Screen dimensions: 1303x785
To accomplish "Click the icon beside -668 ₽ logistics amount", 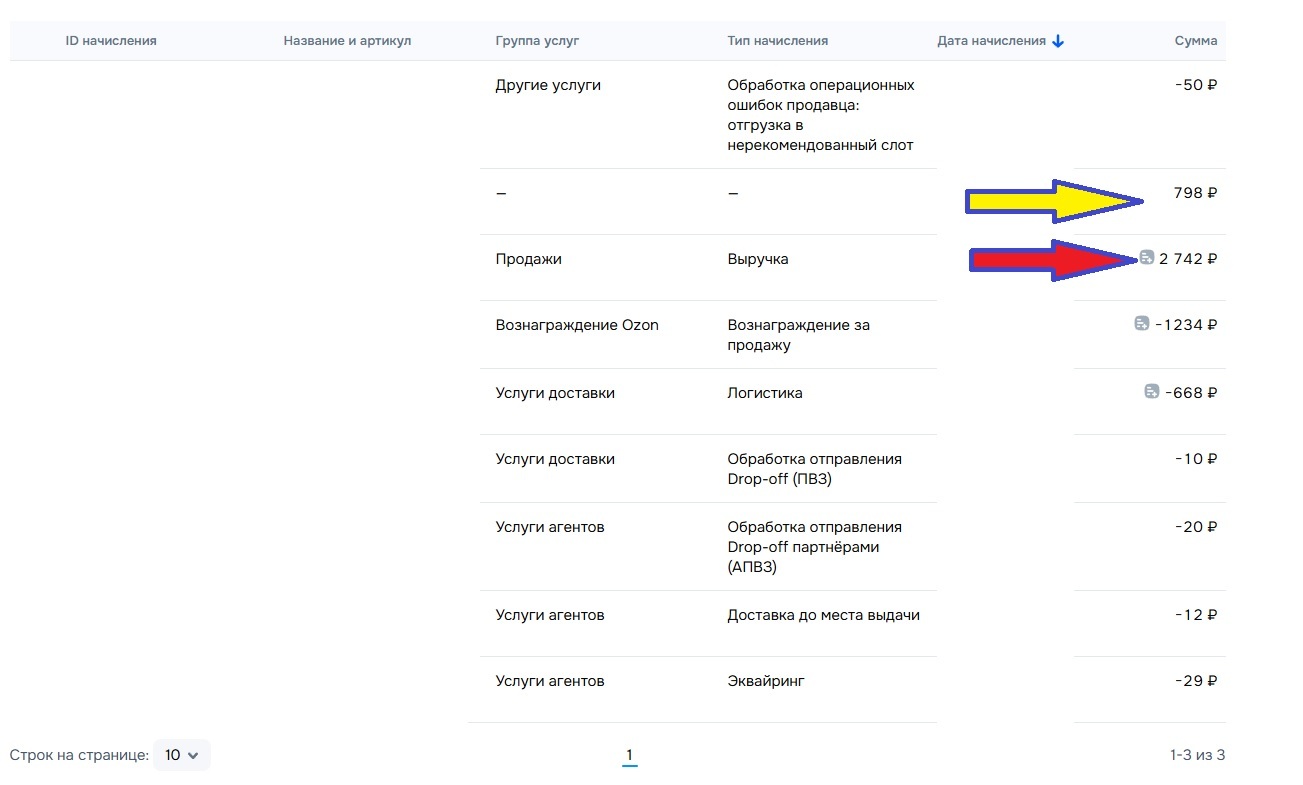I will 1152,392.
